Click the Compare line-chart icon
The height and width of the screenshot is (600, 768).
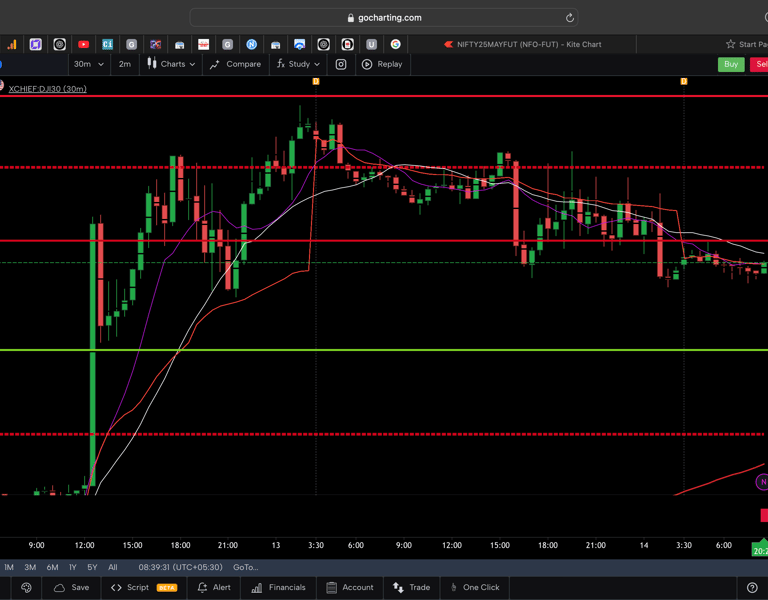tap(215, 64)
